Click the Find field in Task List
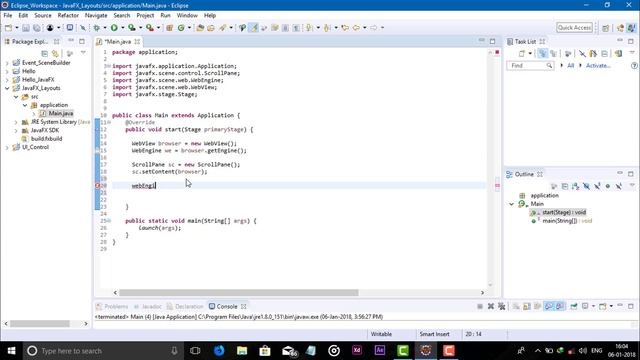 (530, 65)
